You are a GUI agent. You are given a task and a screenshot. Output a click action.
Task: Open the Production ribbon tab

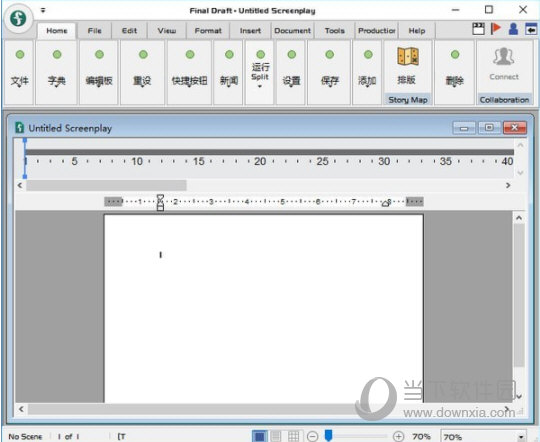coord(377,31)
